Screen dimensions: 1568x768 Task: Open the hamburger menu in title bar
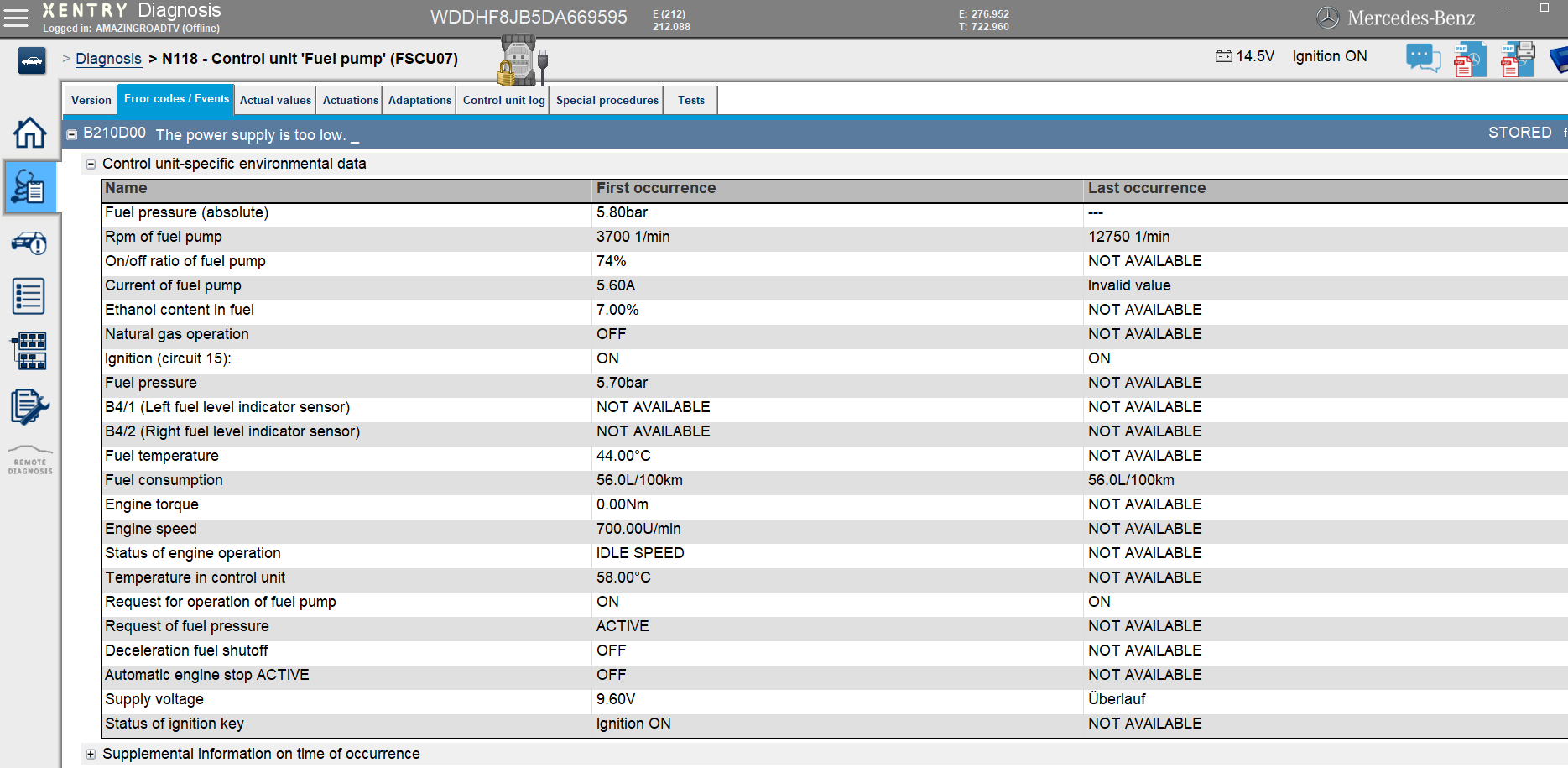pyautogui.click(x=15, y=17)
